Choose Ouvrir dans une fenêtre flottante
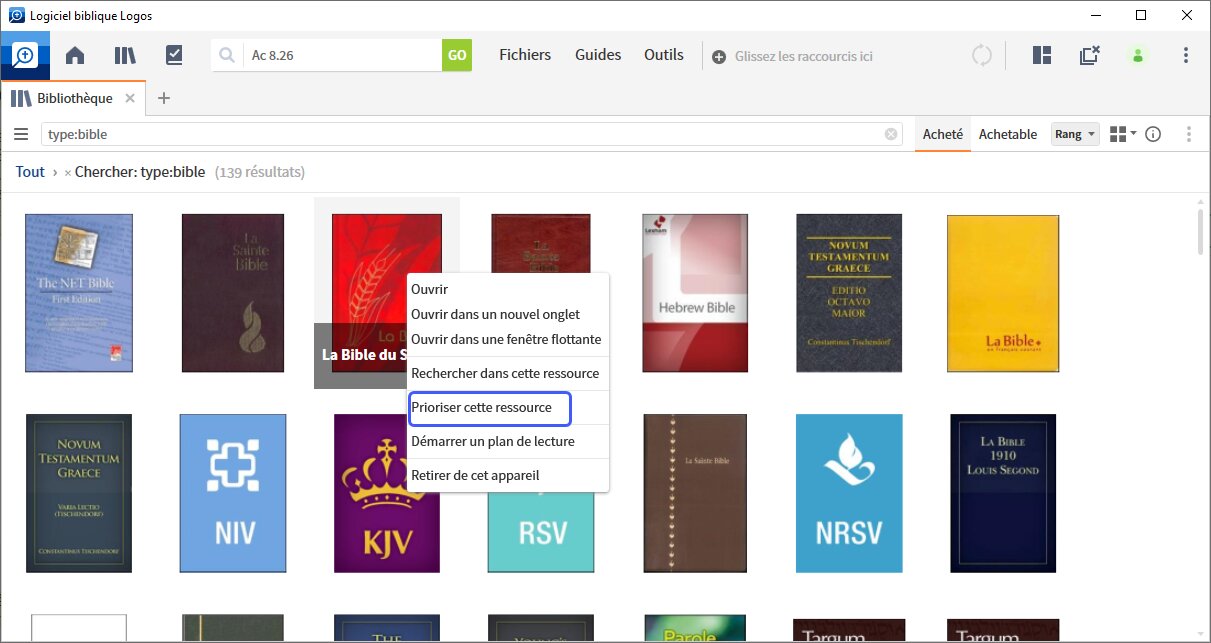 coord(508,339)
